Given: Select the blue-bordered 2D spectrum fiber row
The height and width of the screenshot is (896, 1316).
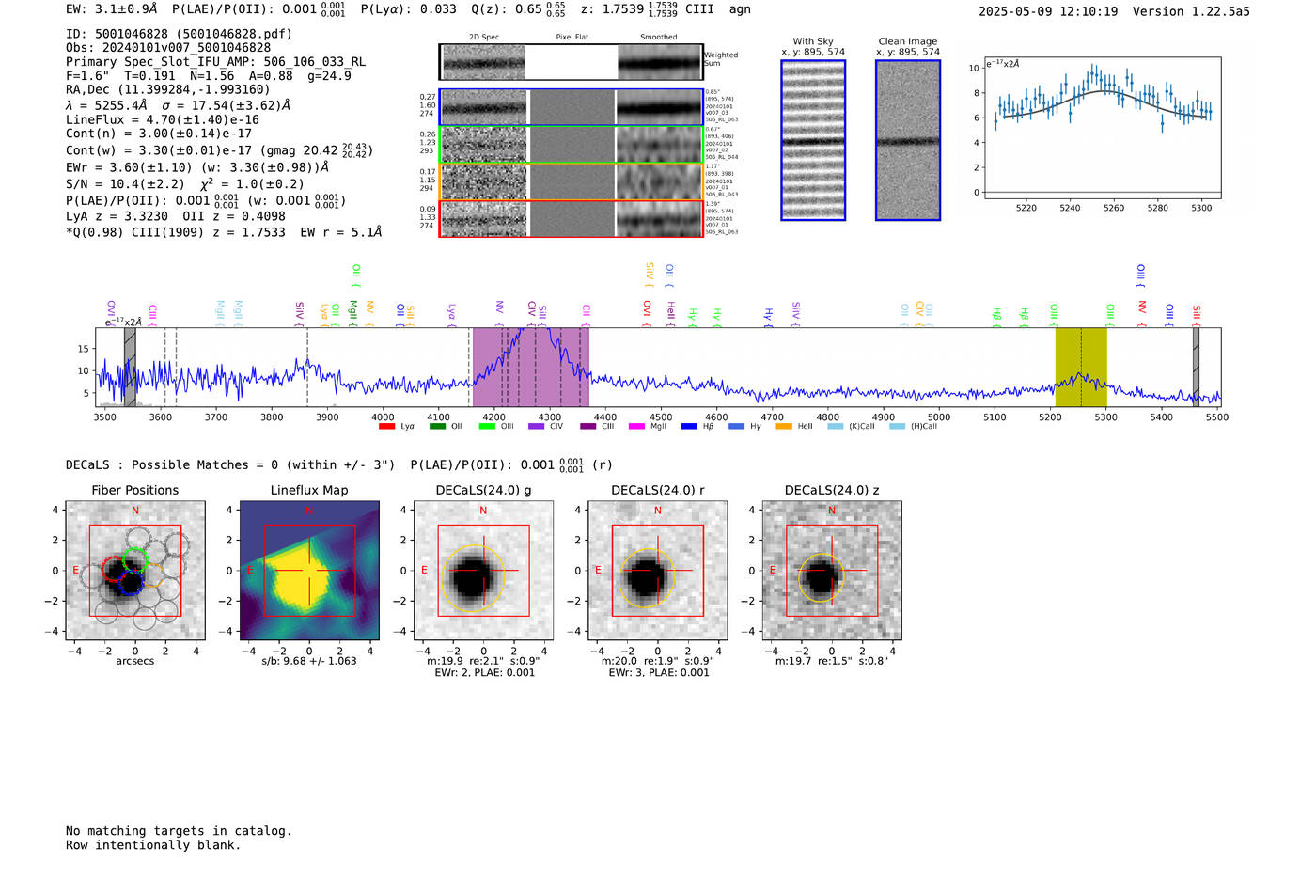Looking at the screenshot, I should [572, 107].
